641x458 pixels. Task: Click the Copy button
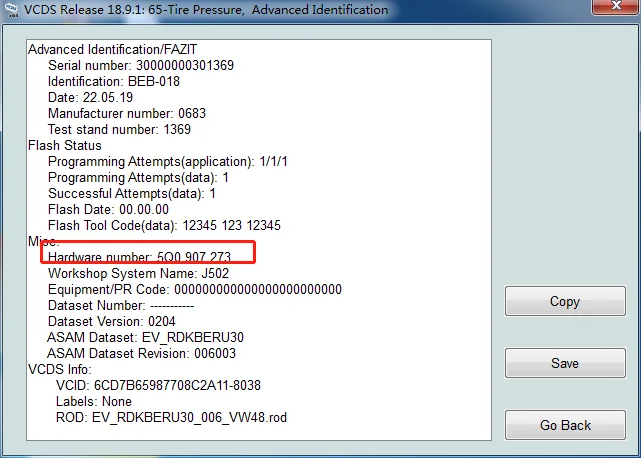coord(565,301)
